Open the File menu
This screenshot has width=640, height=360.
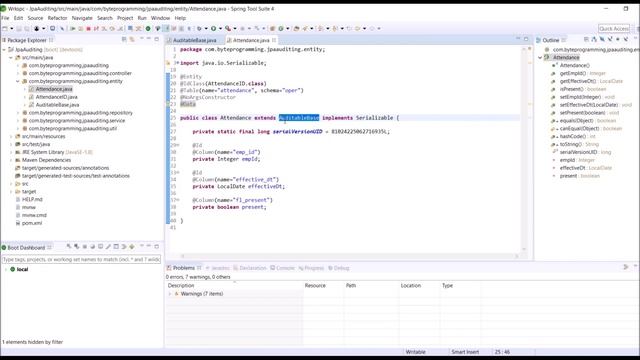tap(5, 18)
